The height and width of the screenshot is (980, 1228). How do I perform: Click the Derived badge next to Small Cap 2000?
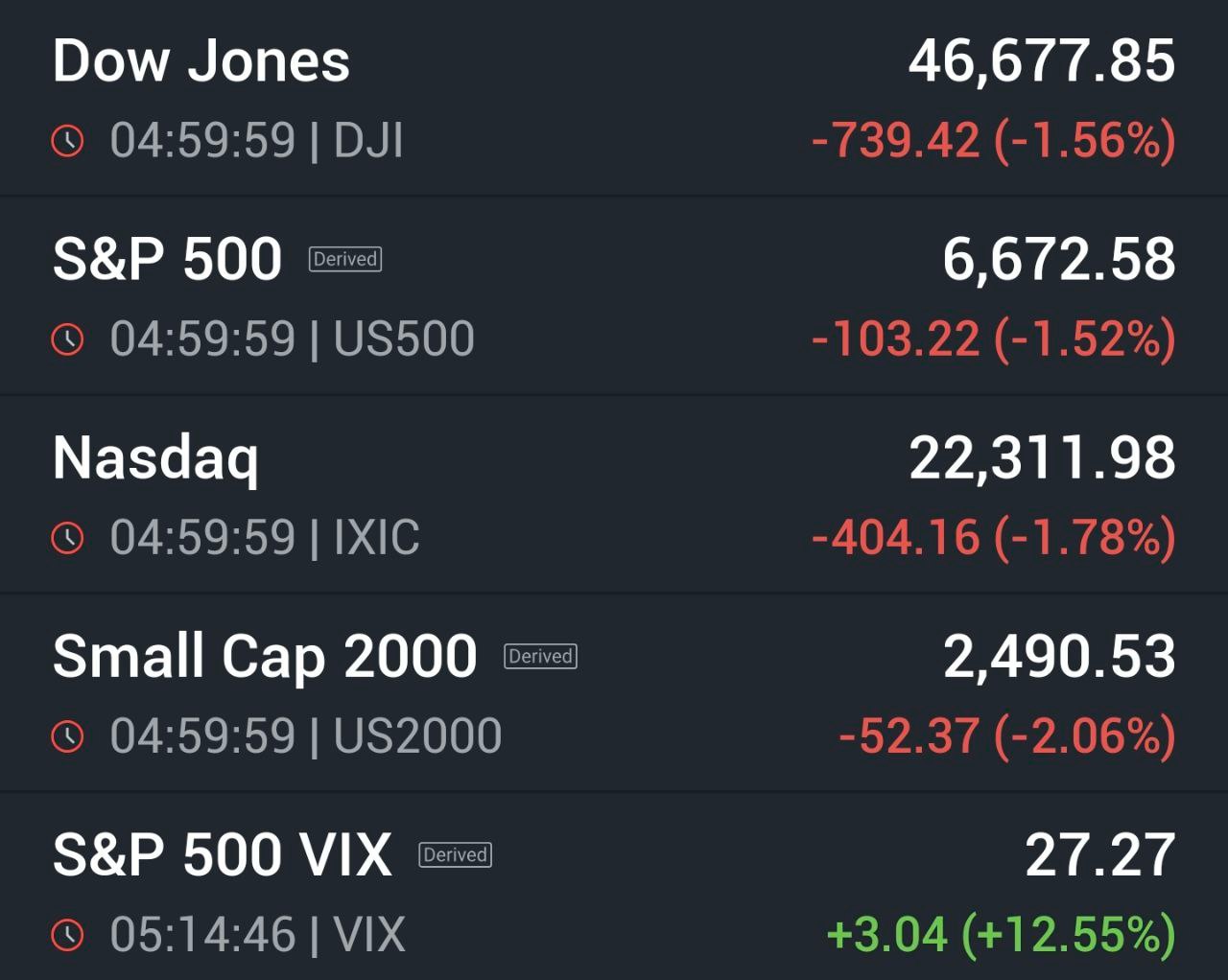[x=540, y=656]
